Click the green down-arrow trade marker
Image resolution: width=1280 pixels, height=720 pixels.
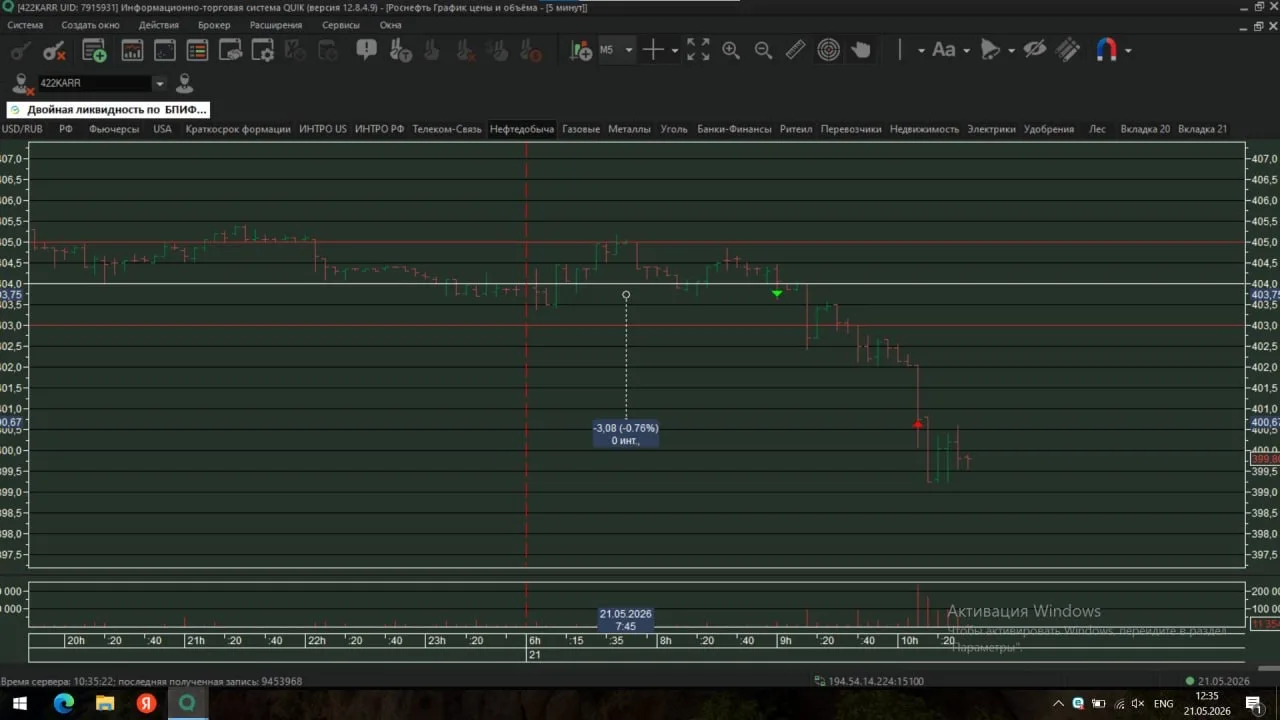pos(777,293)
